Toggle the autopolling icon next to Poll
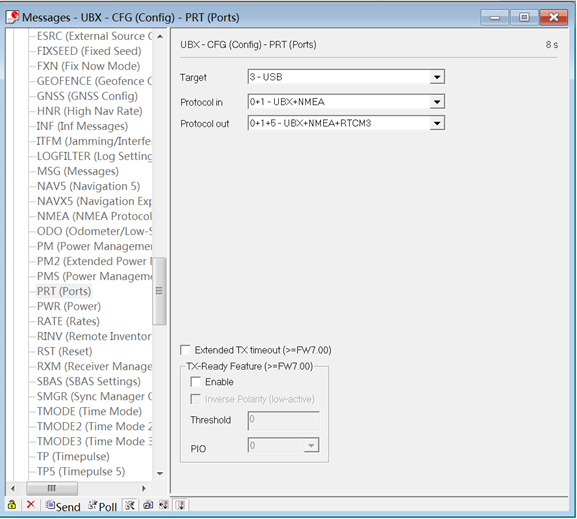 click(x=130, y=505)
